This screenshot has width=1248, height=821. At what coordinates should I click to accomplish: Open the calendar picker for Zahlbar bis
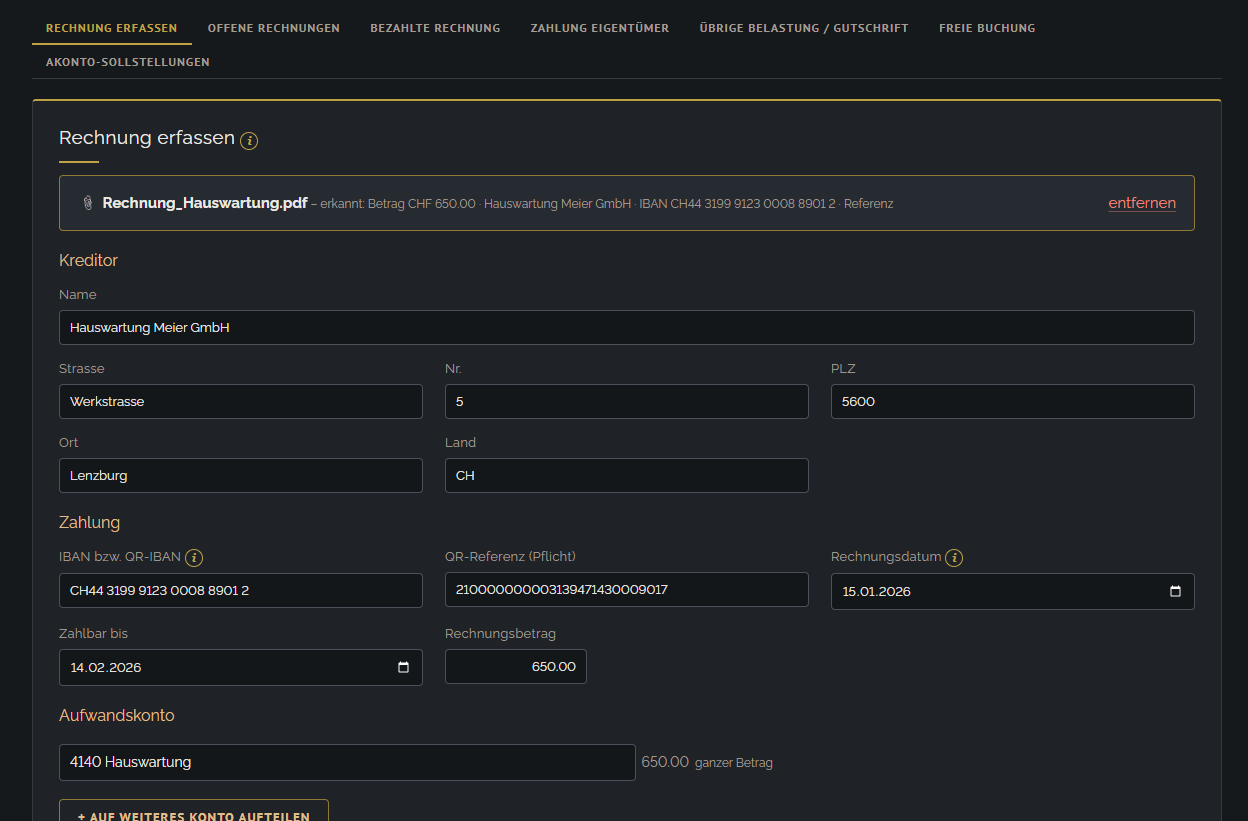coord(404,667)
